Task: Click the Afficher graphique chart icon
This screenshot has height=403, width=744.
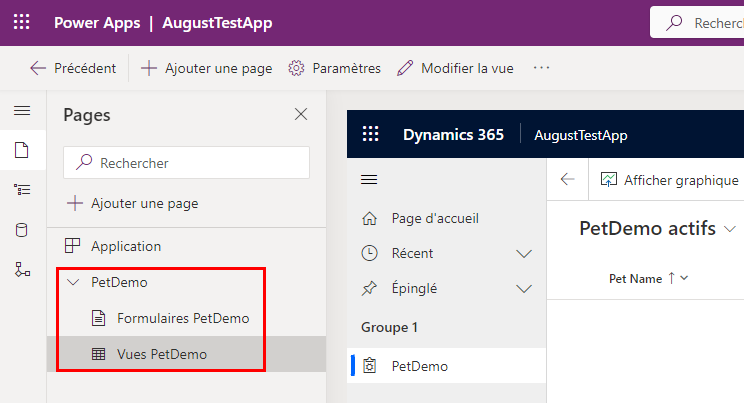Action: click(608, 179)
